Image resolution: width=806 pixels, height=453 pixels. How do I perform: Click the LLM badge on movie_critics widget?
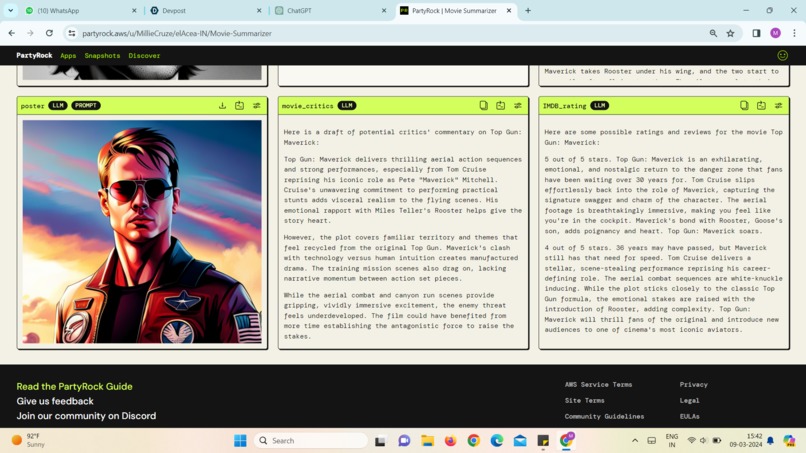(347, 105)
